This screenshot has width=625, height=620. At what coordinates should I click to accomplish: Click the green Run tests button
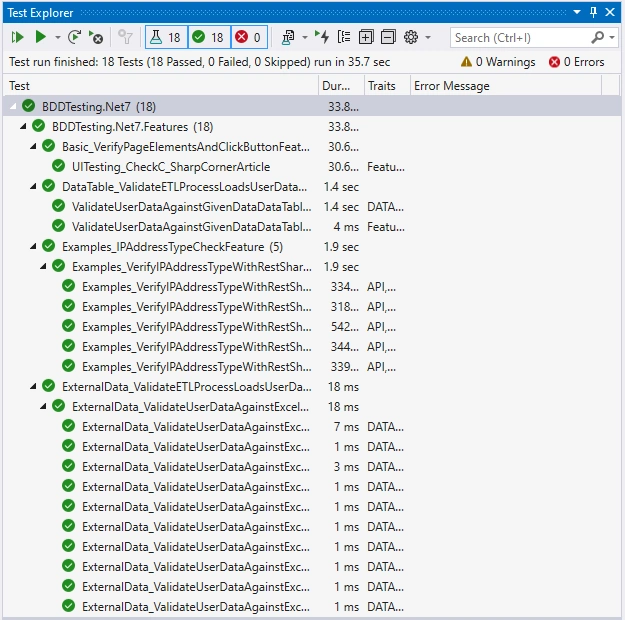coord(40,37)
